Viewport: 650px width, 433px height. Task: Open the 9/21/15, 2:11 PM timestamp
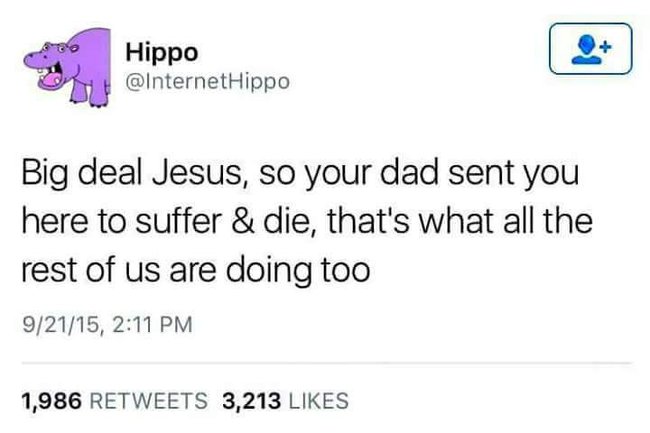tap(107, 324)
